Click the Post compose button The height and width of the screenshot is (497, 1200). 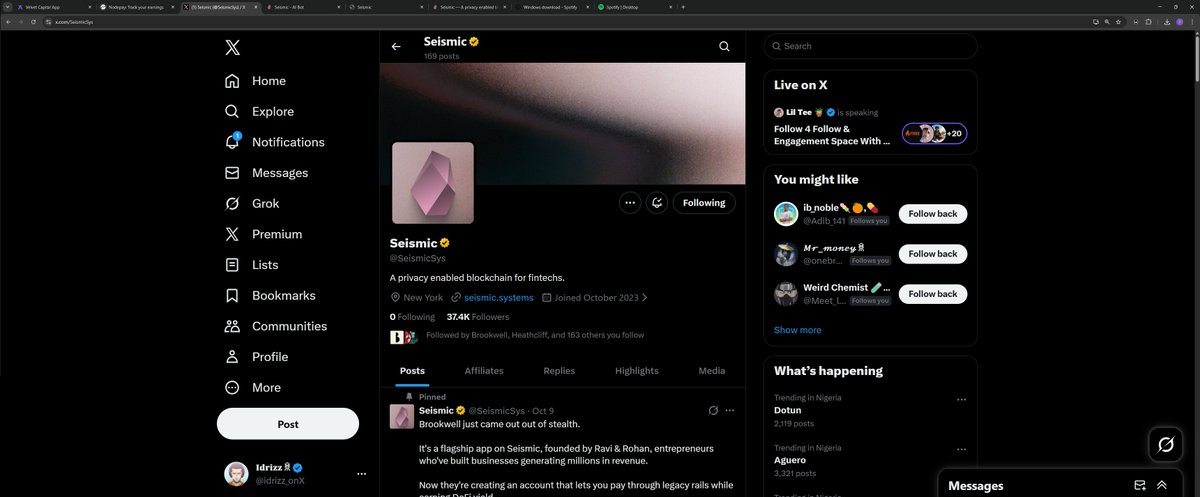[288, 424]
